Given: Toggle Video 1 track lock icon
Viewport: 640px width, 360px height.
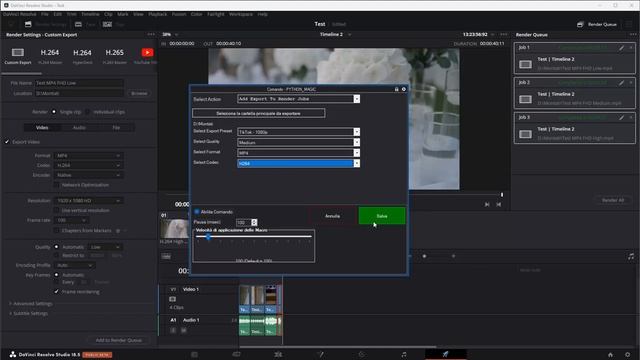Looking at the screenshot, I should pyautogui.click(x=173, y=299).
